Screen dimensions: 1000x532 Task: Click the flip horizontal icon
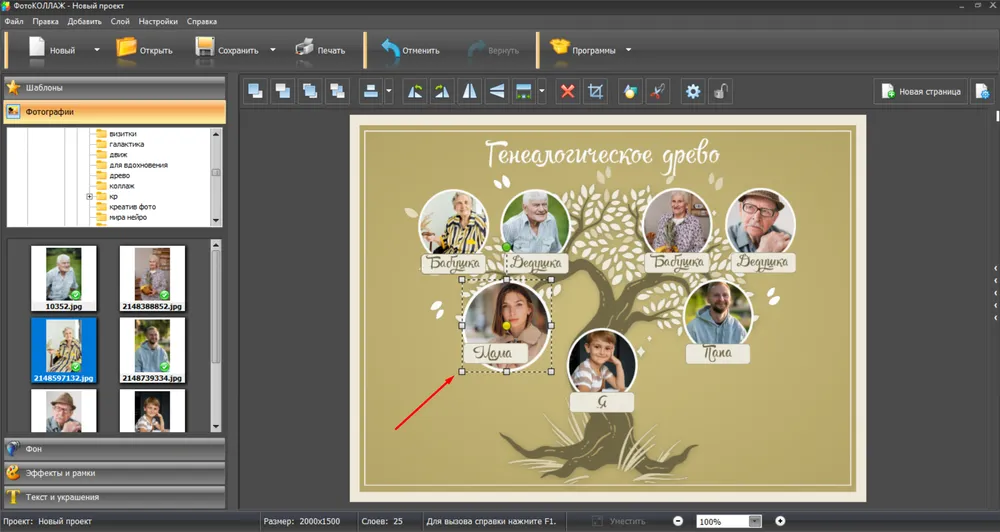tap(470, 92)
